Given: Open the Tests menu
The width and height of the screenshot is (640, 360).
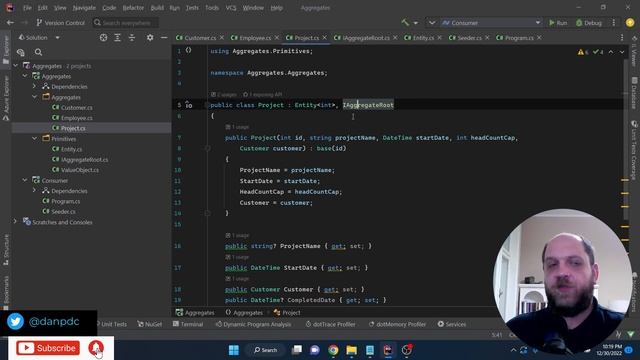Looking at the screenshot, I should (192, 8).
